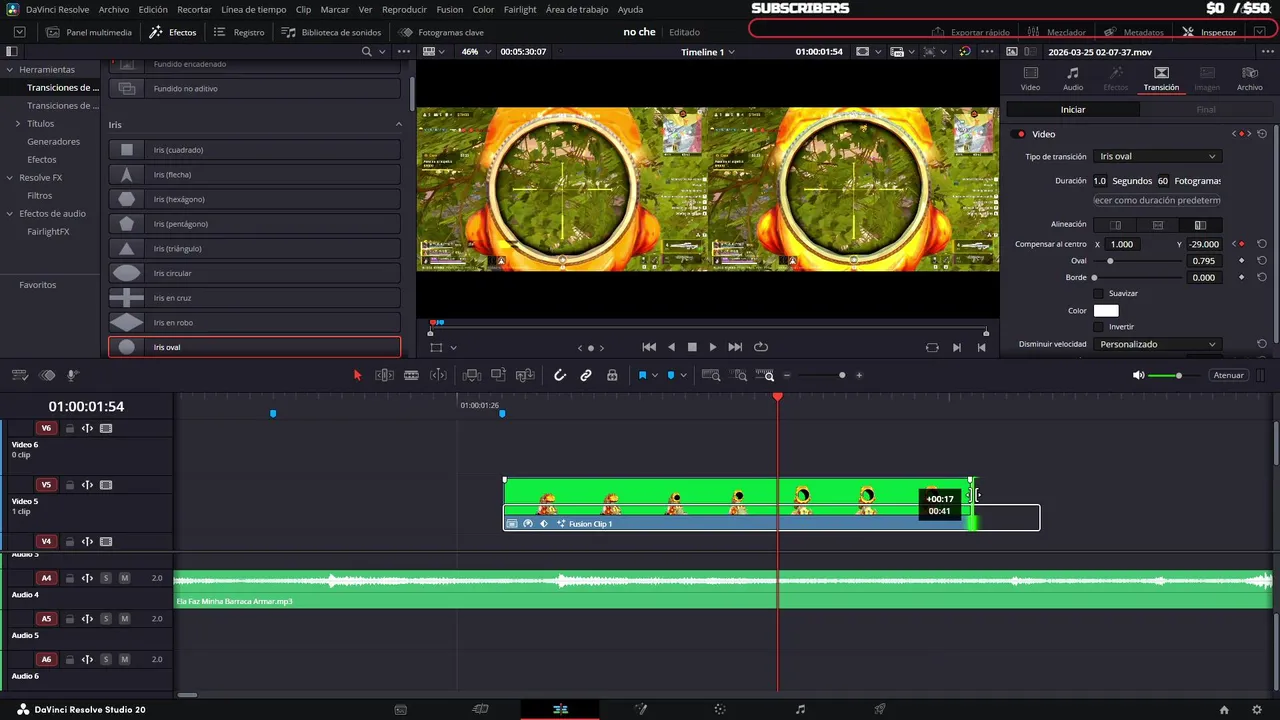Toggle the Loop playback icon
The height and width of the screenshot is (720, 1280).
[761, 347]
